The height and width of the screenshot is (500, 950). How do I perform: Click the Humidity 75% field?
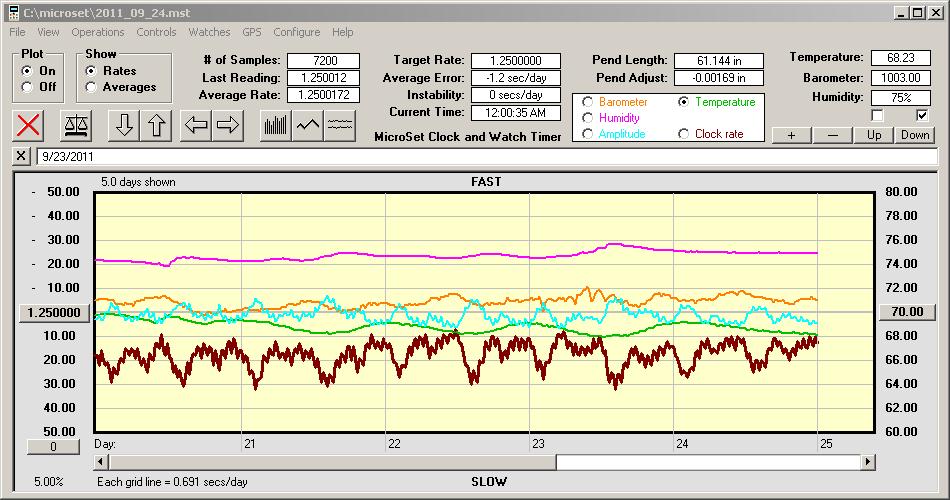[900, 98]
